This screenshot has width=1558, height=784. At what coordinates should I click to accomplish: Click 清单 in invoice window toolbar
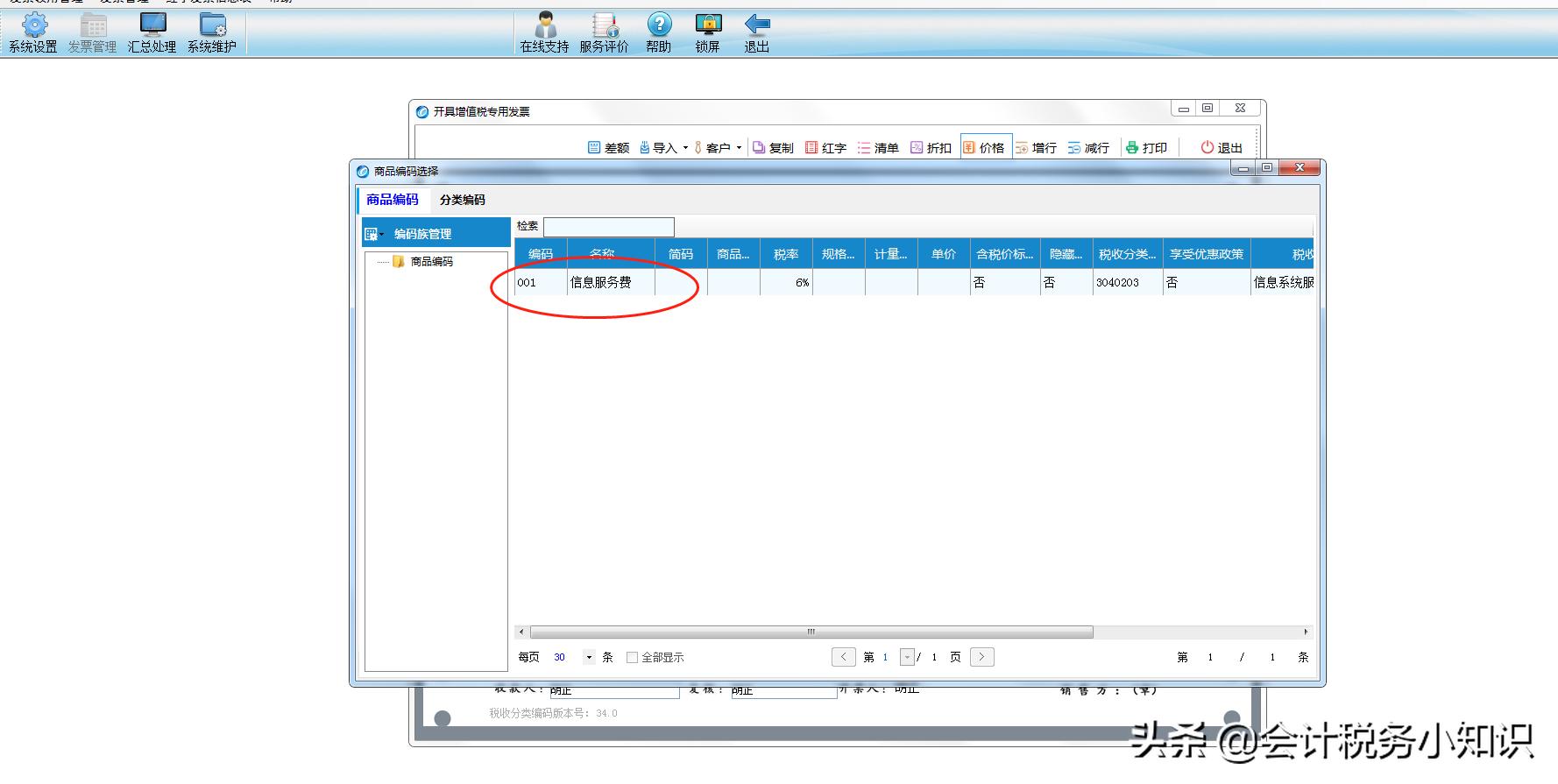[878, 148]
